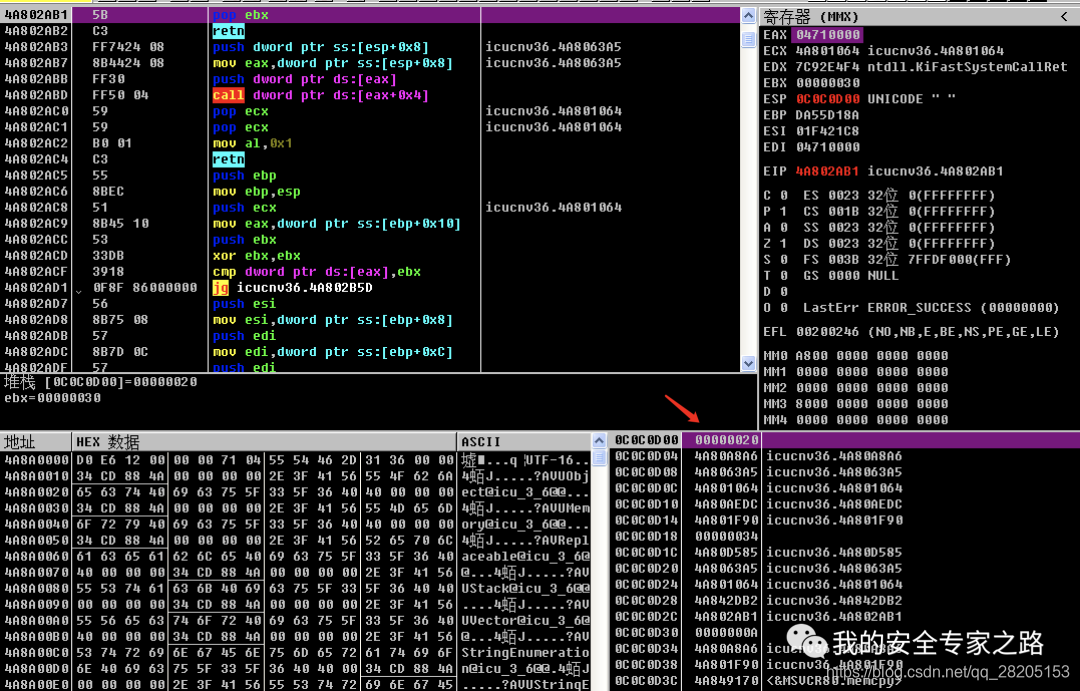The width and height of the screenshot is (1080, 691).
Task: Click comment icucnv36.4A8063A5 on row 4A802AB3
Action: pyautogui.click(x=553, y=47)
